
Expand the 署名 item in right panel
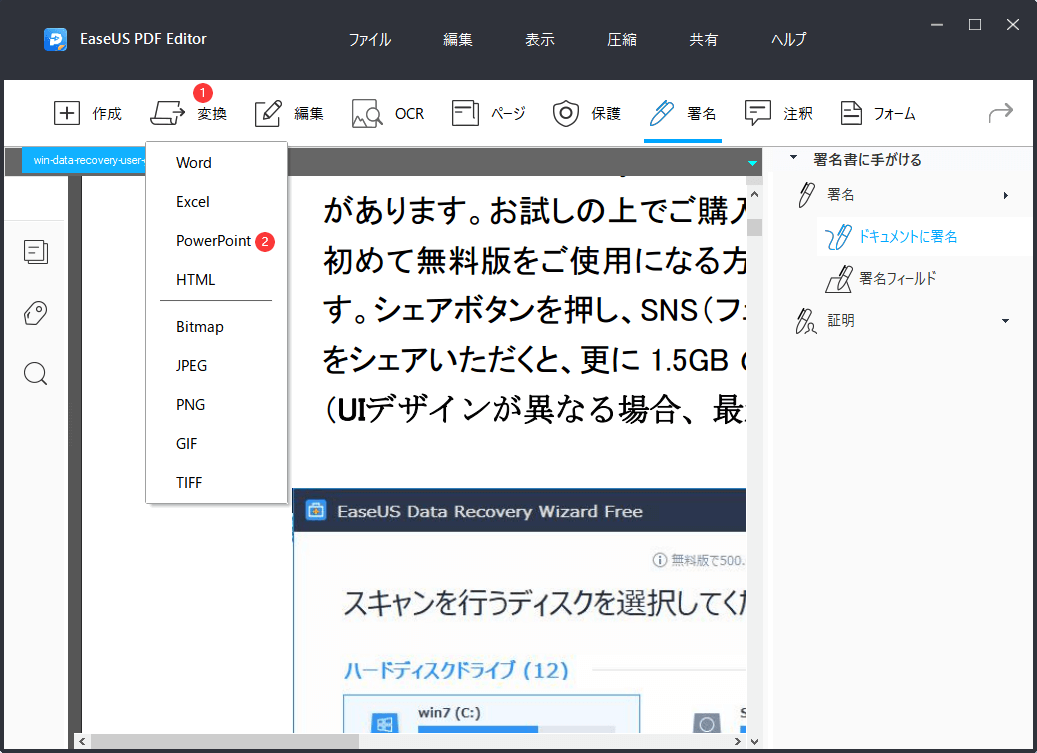(1006, 195)
